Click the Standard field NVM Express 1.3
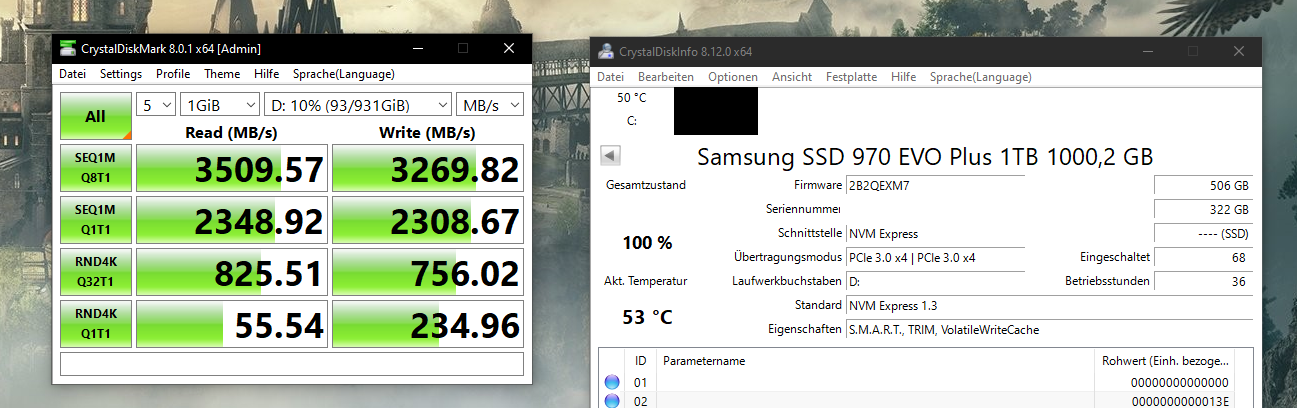 pos(1048,305)
